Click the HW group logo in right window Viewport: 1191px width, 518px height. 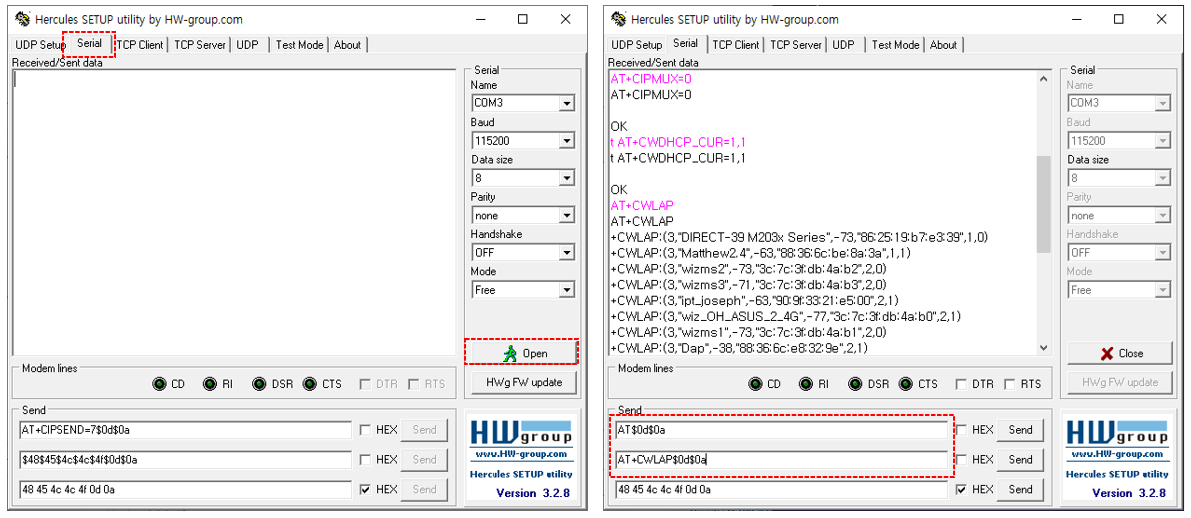pos(1117,433)
